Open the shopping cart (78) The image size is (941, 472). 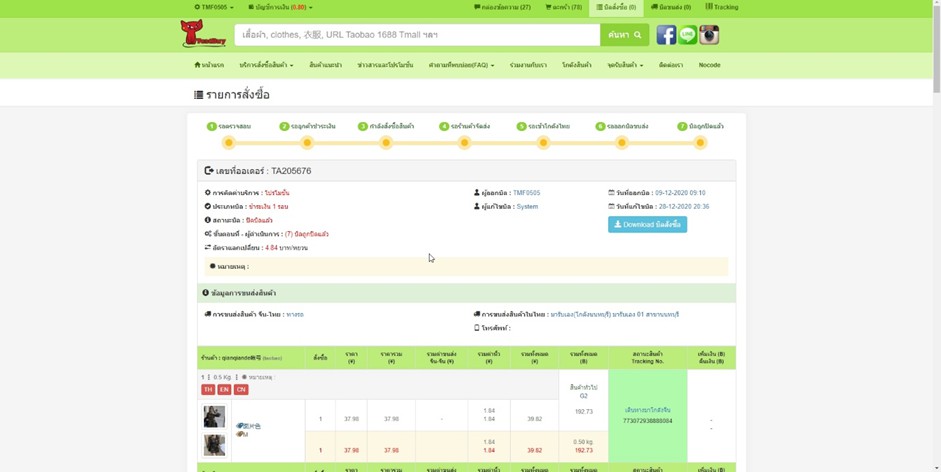[x=563, y=7]
